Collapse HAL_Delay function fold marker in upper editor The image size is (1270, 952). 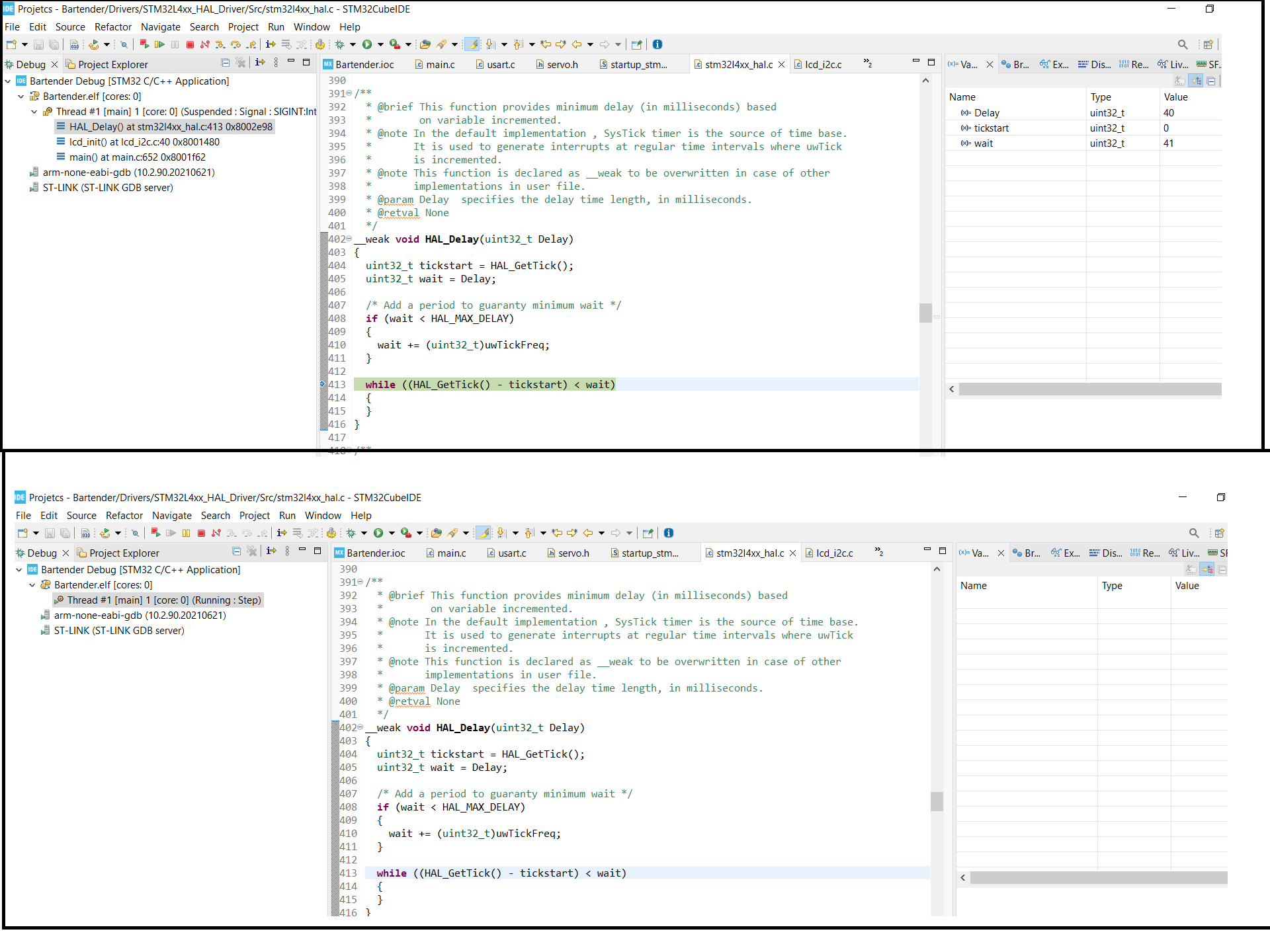tap(349, 239)
